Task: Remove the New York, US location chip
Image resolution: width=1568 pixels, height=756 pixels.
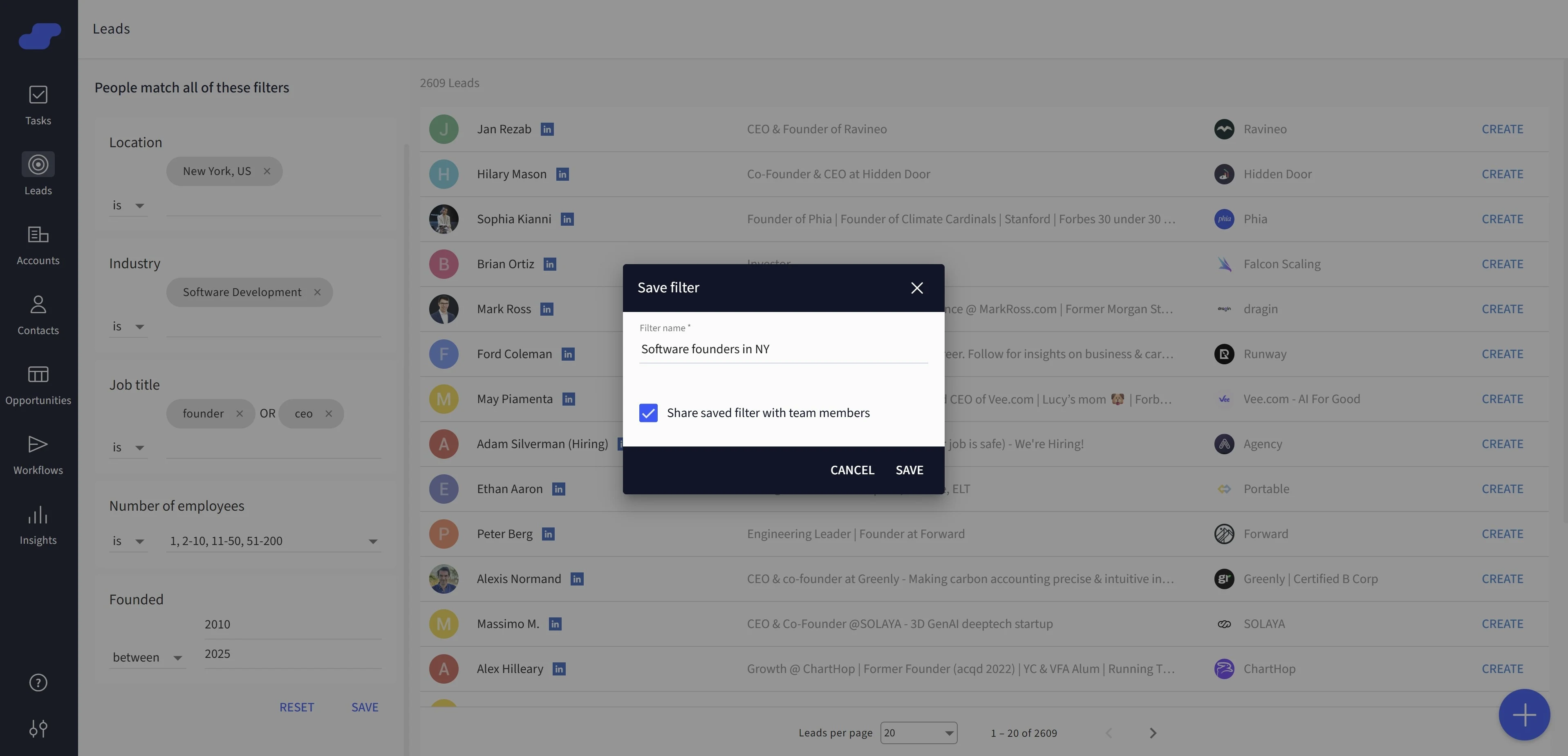Action: pyautogui.click(x=267, y=171)
